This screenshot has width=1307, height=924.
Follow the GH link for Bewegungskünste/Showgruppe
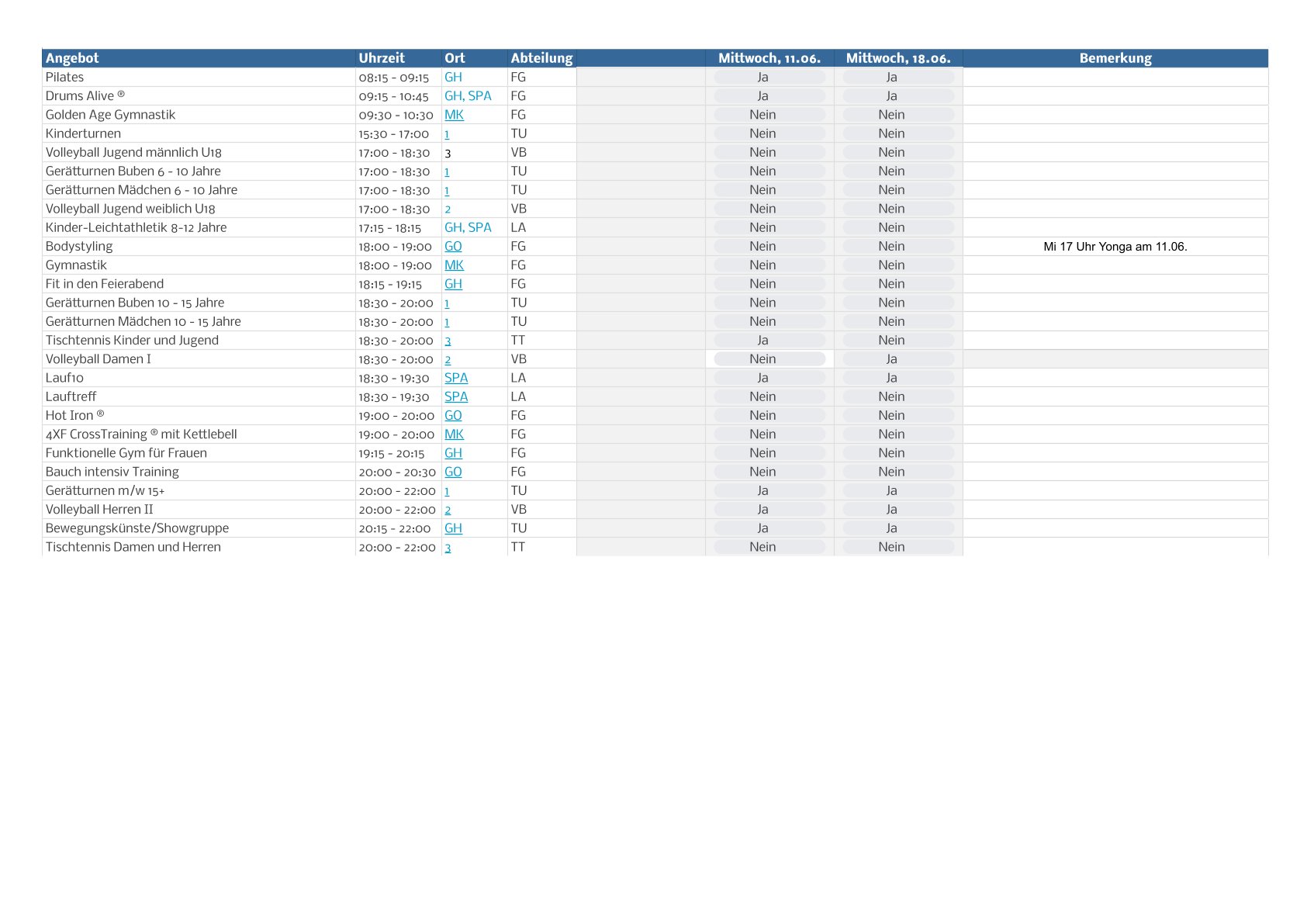[x=453, y=528]
